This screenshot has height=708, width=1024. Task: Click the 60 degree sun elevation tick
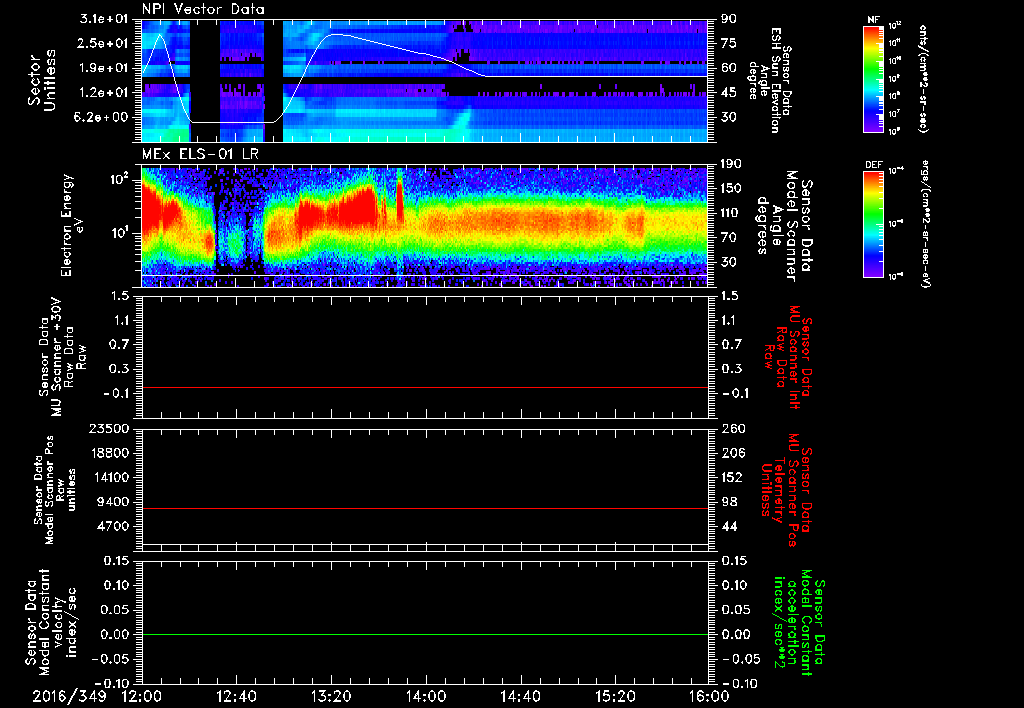(729, 68)
